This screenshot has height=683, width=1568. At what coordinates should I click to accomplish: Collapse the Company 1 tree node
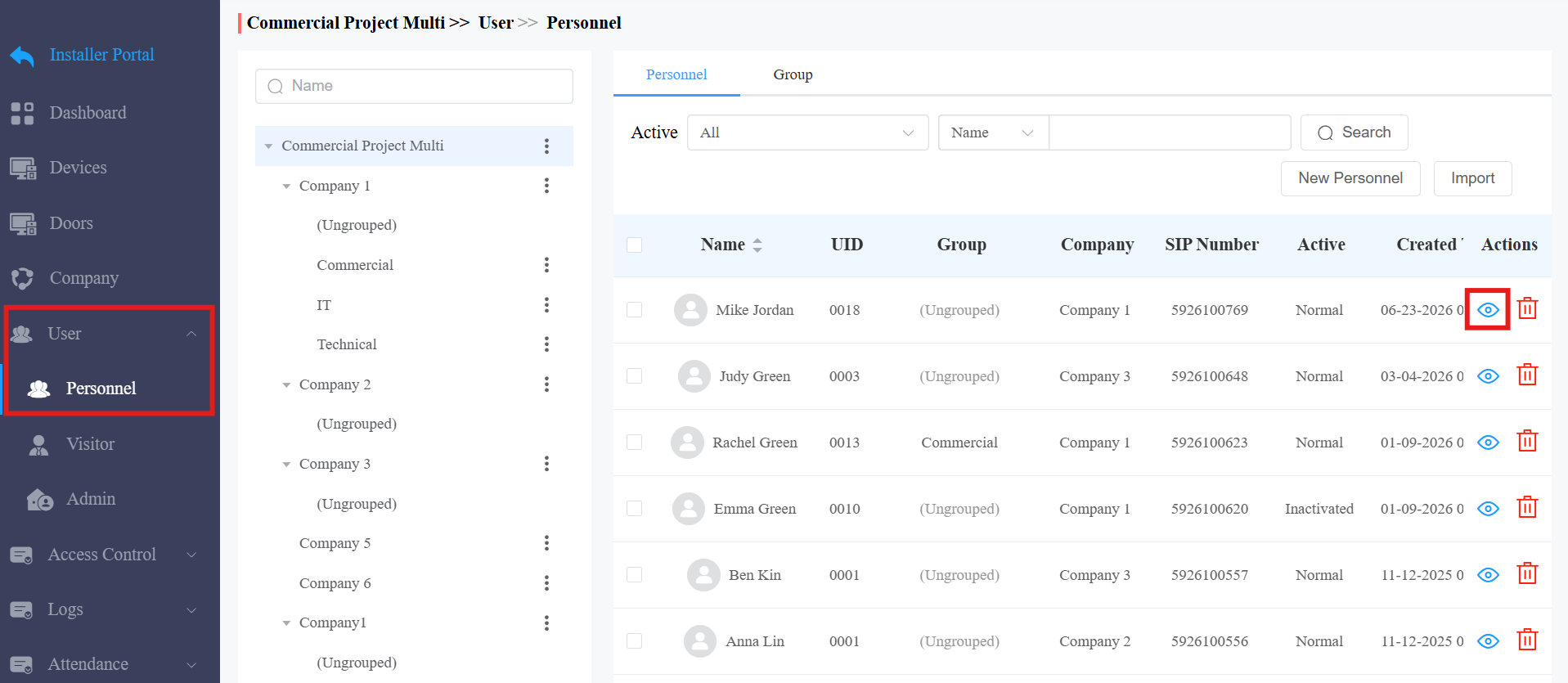coord(286,186)
